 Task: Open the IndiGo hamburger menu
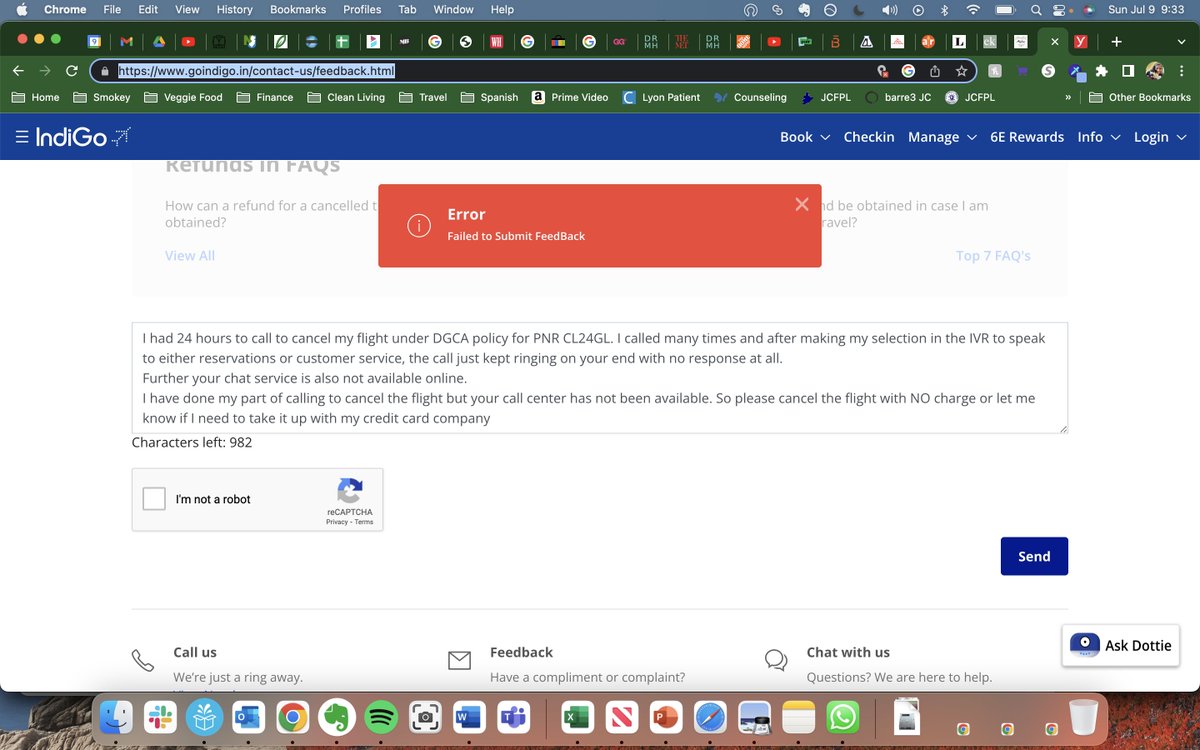click(x=21, y=138)
